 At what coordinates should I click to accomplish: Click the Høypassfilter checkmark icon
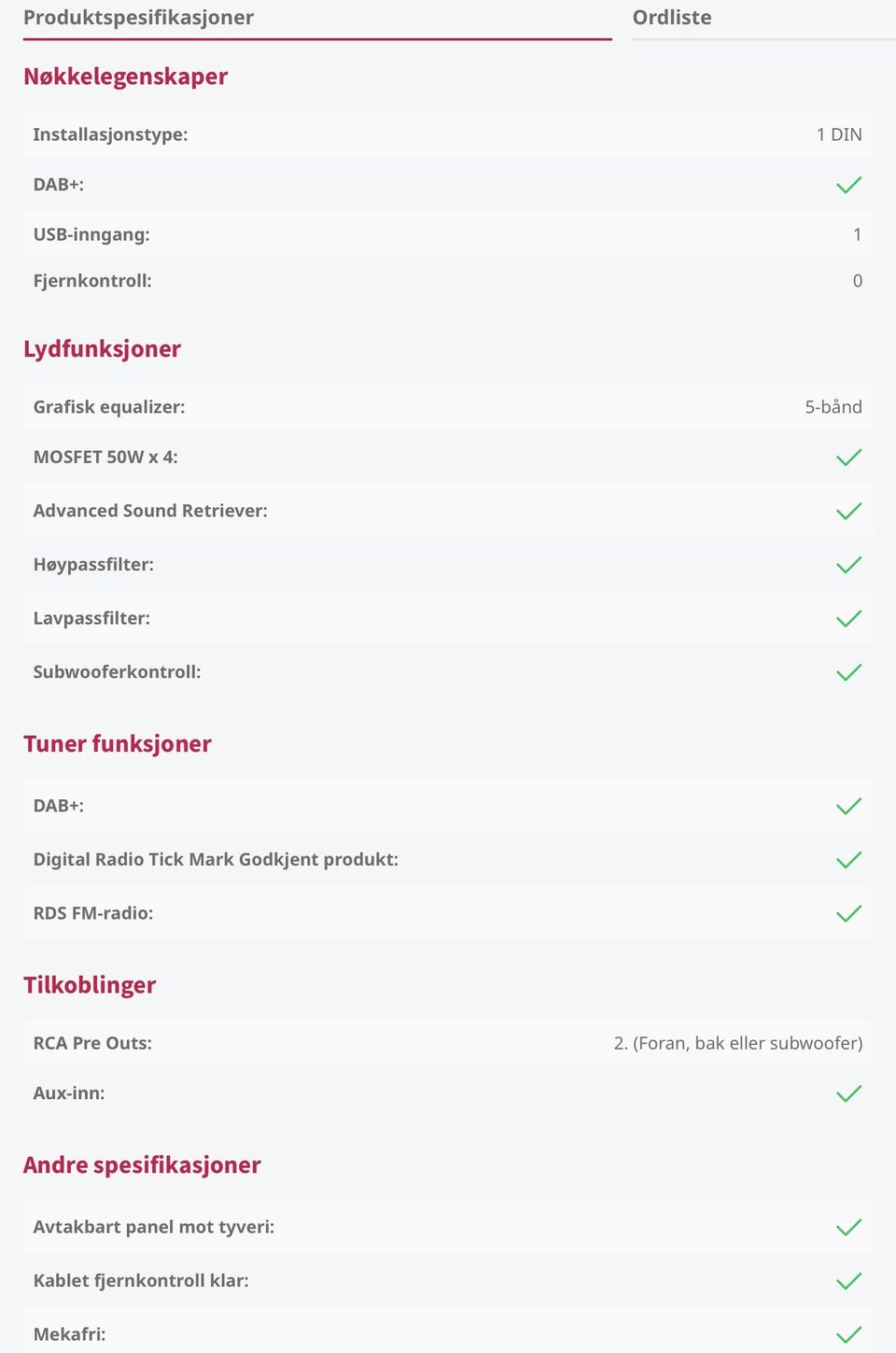click(848, 565)
